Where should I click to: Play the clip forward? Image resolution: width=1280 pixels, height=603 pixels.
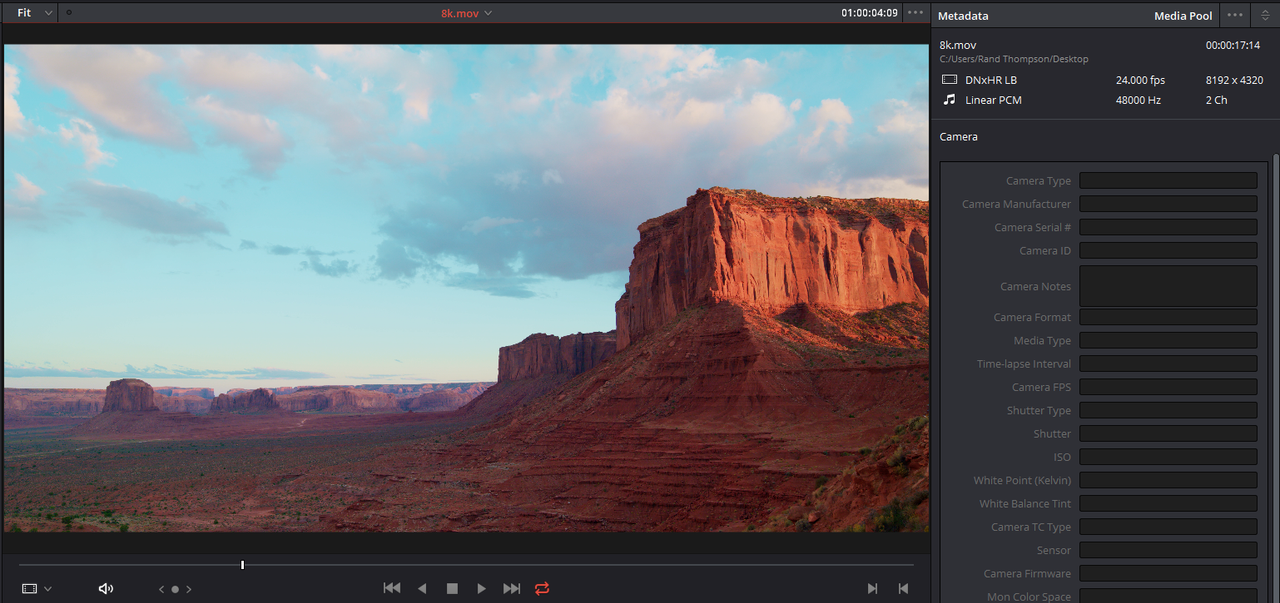482,589
